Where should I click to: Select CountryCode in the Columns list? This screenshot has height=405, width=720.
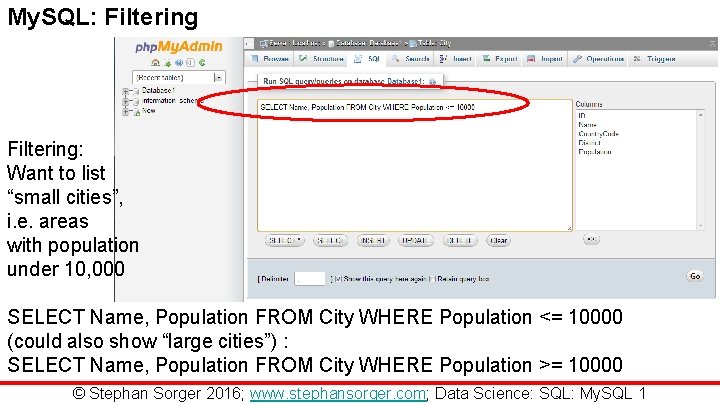(x=598, y=134)
